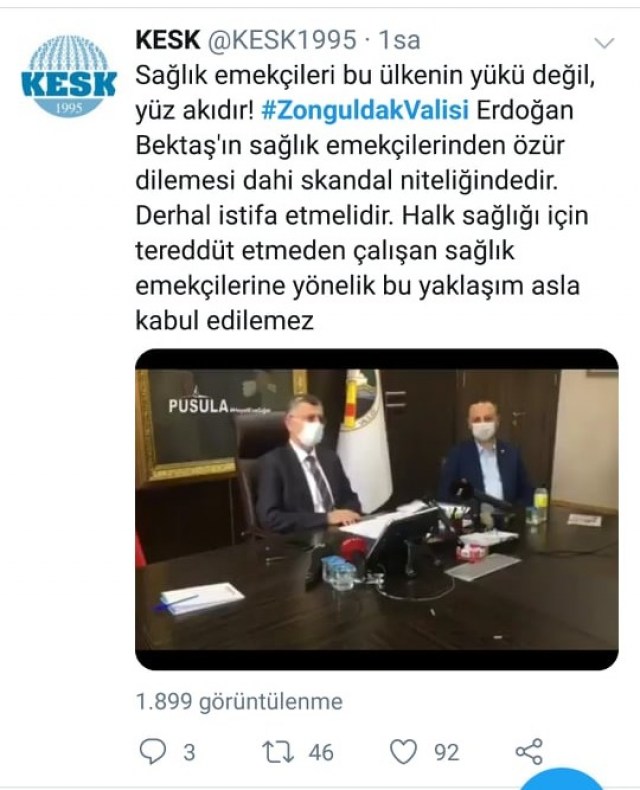This screenshot has width=640, height=790.
Task: View the 92 likes count
Action: pos(447,753)
